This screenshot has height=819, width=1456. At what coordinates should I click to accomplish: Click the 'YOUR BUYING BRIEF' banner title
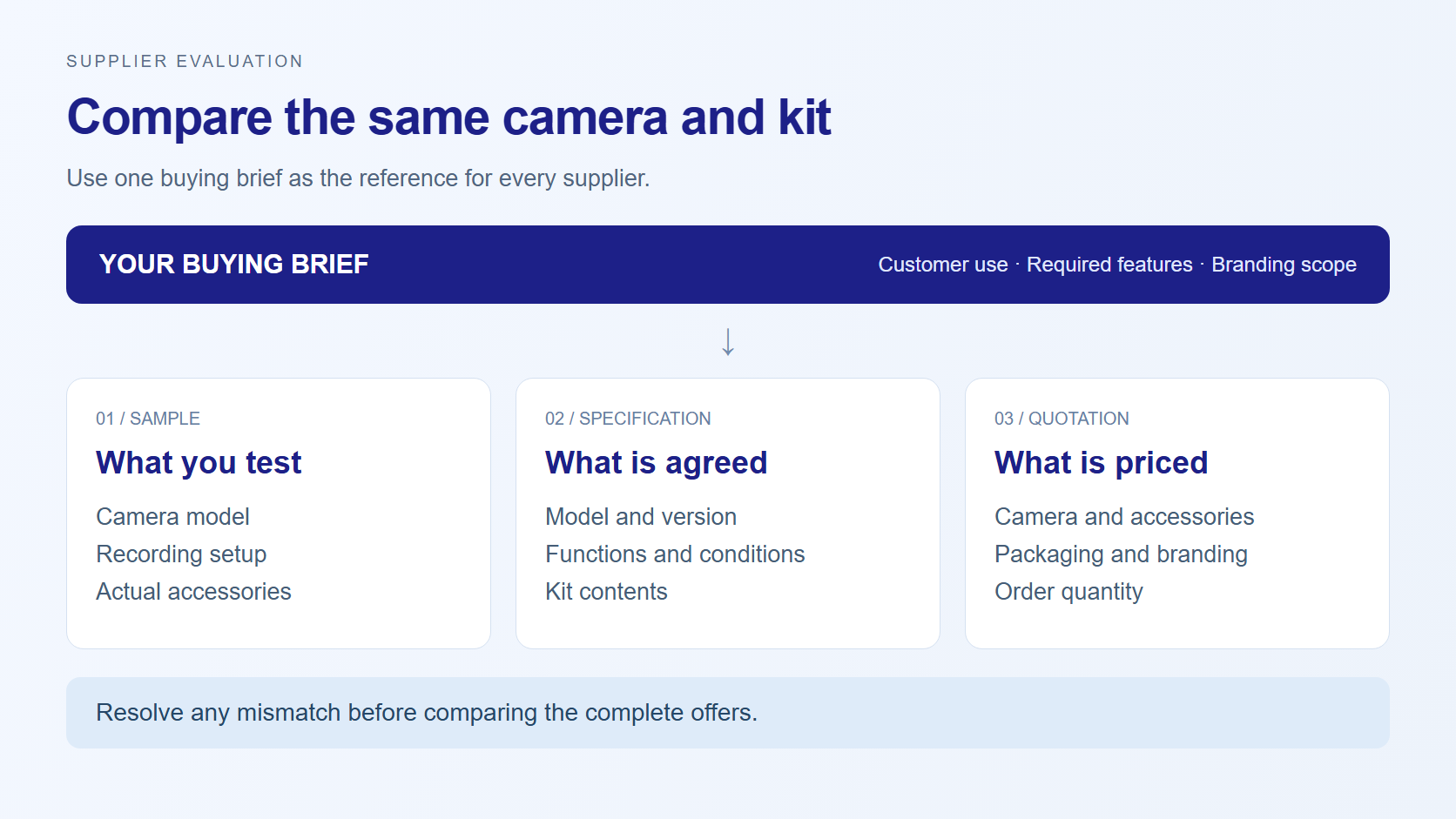[233, 265]
